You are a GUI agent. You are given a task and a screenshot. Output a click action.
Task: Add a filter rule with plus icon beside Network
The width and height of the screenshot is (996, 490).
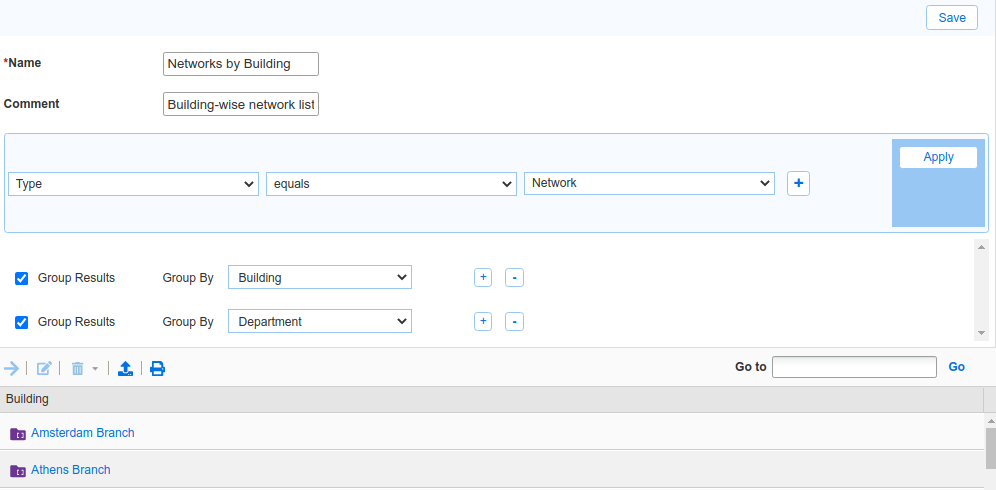[798, 184]
